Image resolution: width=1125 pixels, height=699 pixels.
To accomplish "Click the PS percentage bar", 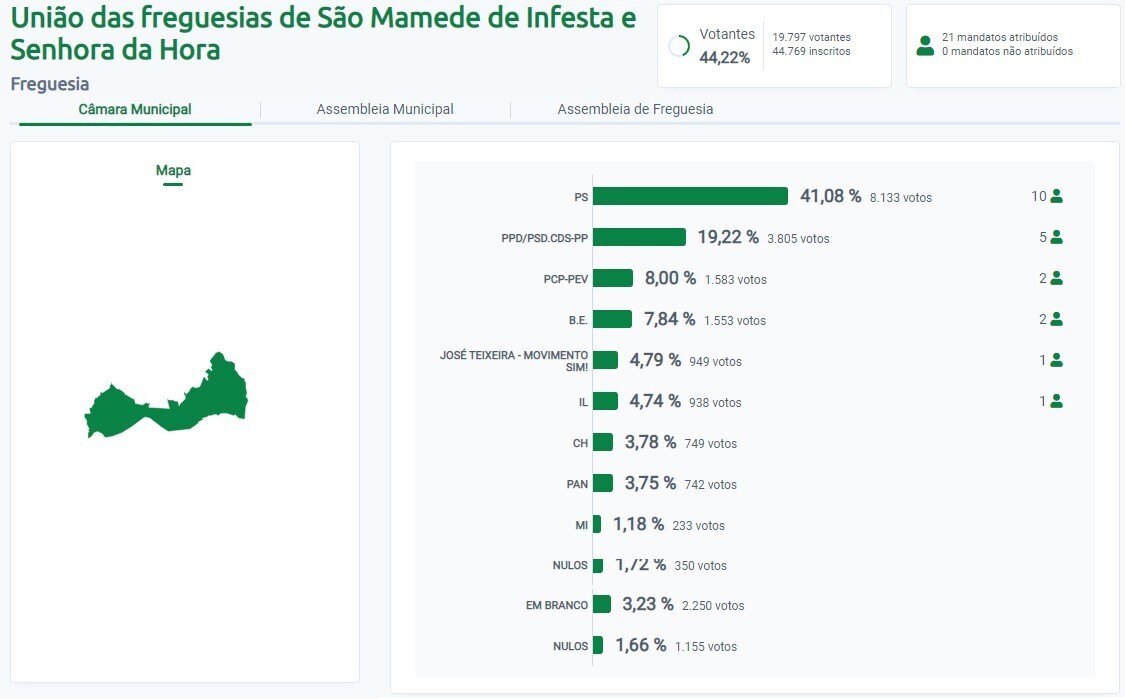I will click(x=690, y=196).
